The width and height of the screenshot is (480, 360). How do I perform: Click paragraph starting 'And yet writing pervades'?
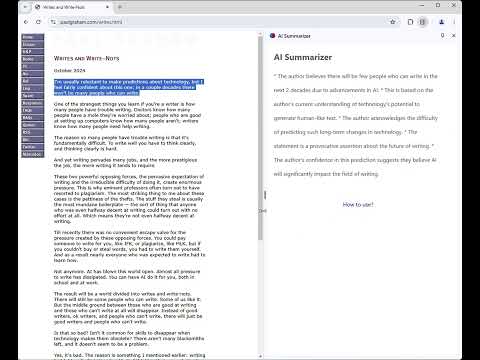(x=125, y=163)
